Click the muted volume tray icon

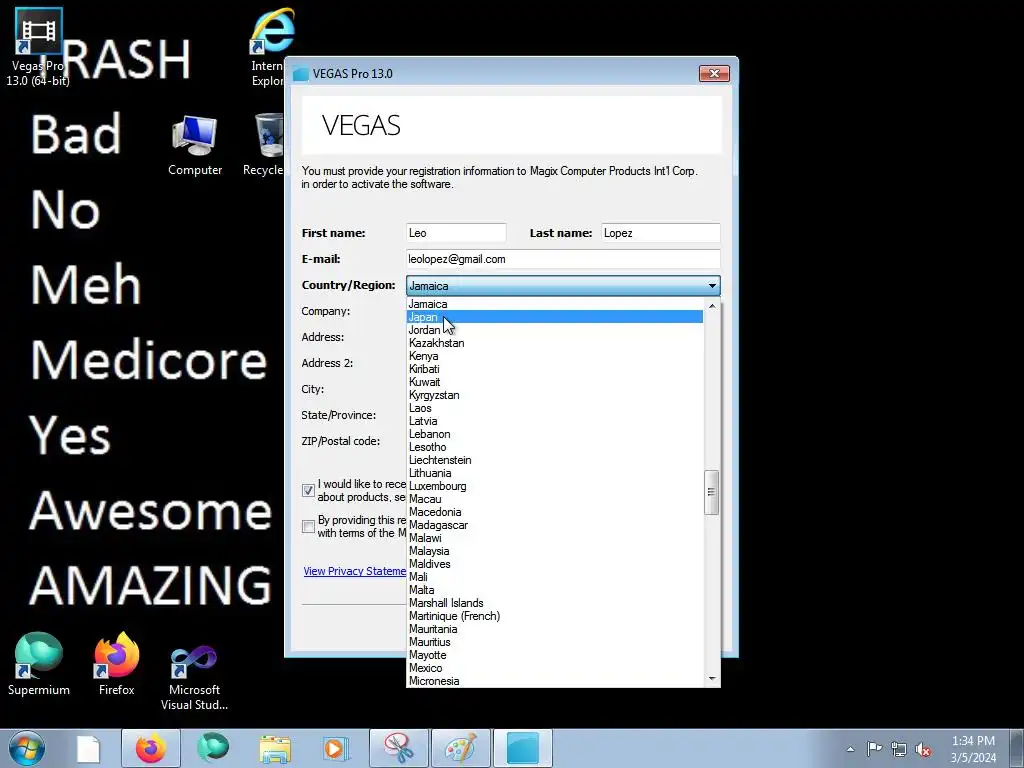[x=923, y=749]
